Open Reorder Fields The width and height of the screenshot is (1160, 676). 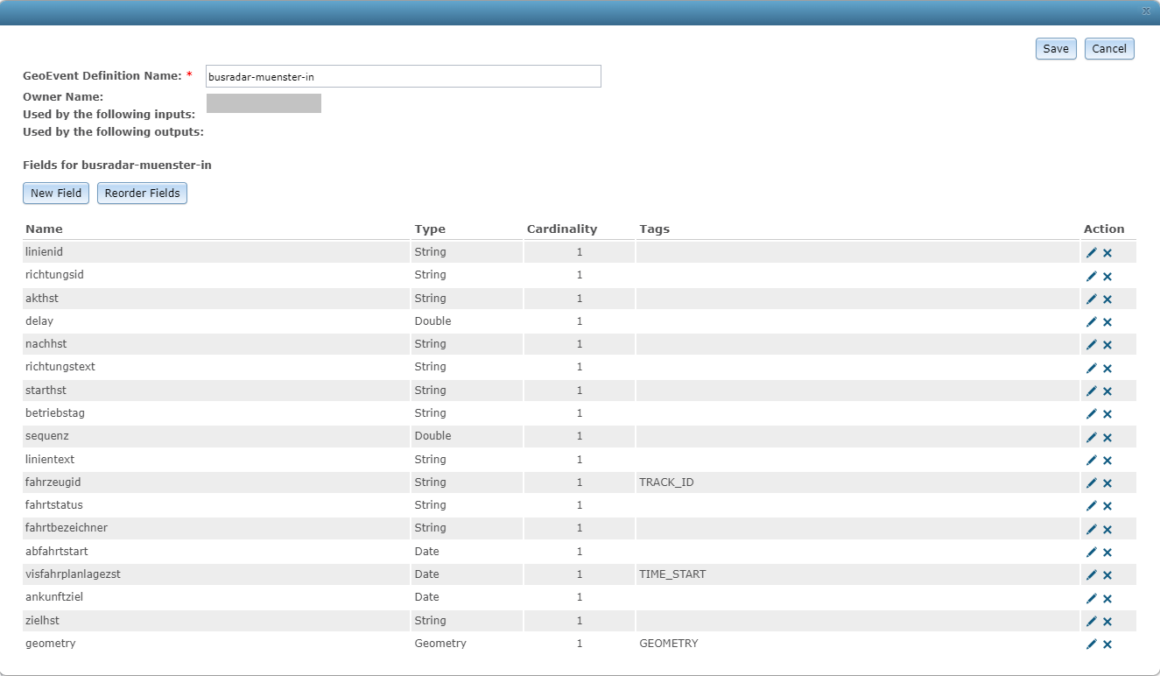pos(142,193)
